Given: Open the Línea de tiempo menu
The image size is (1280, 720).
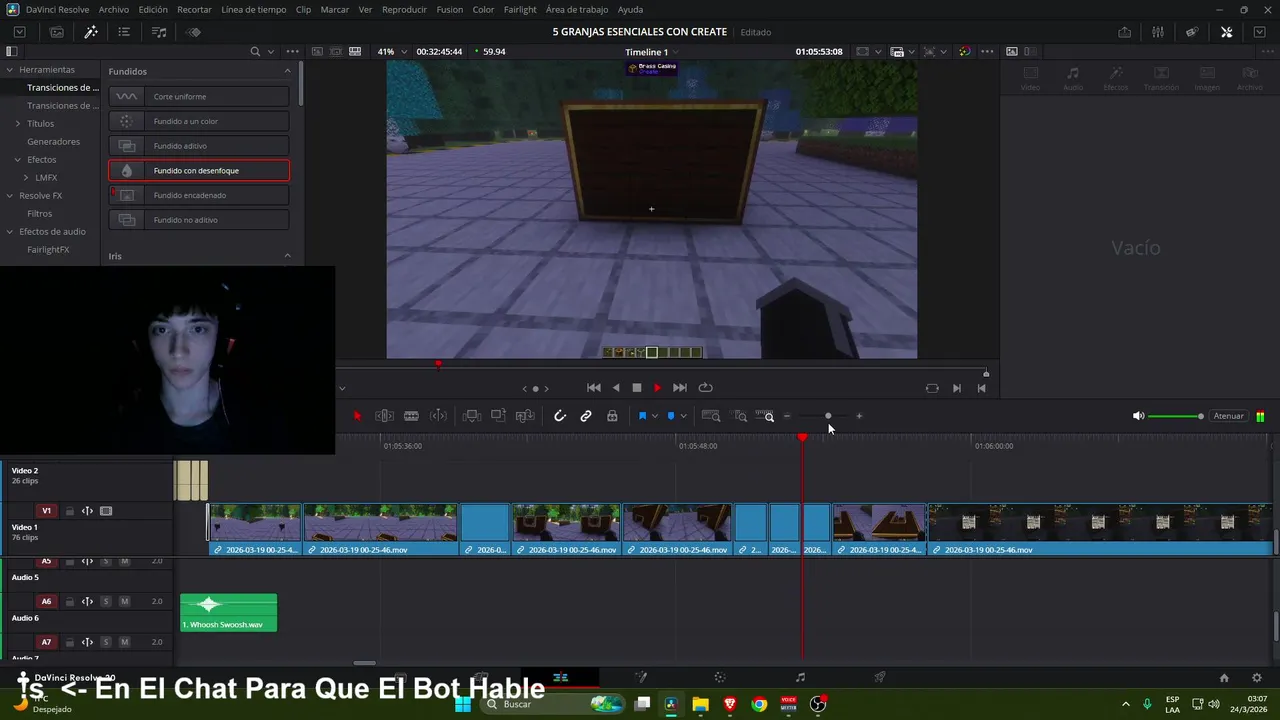Looking at the screenshot, I should pos(253,9).
